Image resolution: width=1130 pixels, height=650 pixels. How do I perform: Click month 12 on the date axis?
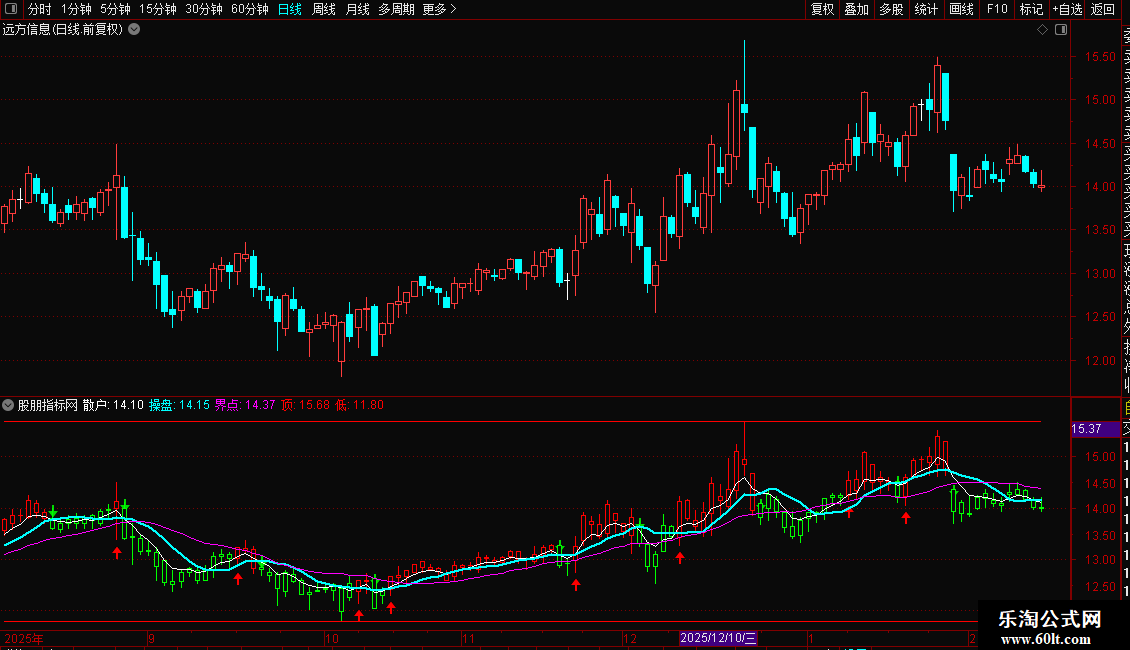click(630, 638)
